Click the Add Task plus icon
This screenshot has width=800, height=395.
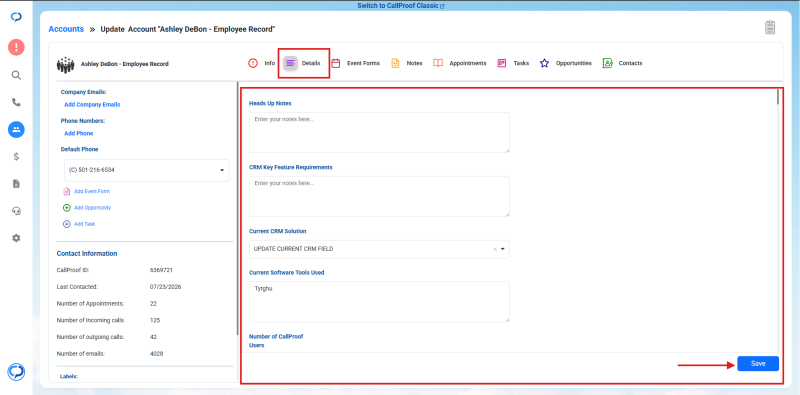pyautogui.click(x=66, y=224)
